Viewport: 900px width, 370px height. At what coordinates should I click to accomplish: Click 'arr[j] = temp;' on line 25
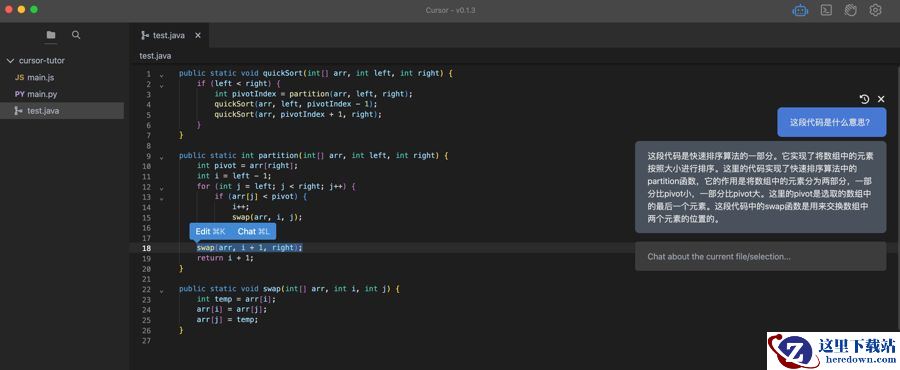point(227,320)
